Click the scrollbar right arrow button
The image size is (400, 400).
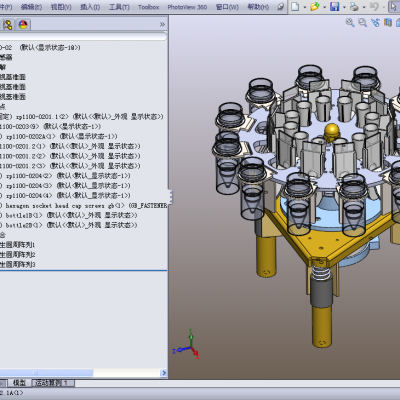(164, 373)
